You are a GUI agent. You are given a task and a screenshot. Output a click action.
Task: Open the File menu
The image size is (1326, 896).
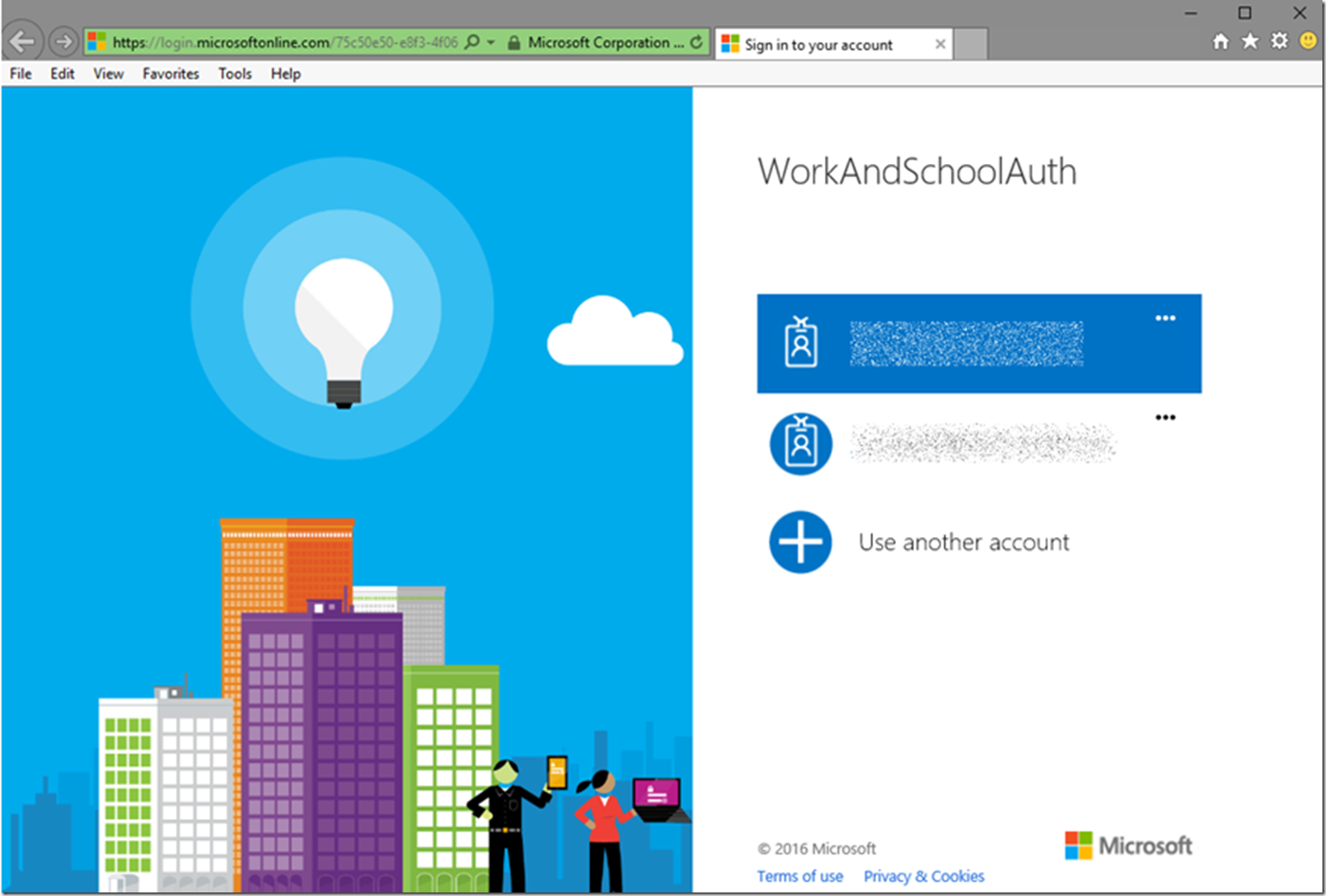pyautogui.click(x=20, y=74)
